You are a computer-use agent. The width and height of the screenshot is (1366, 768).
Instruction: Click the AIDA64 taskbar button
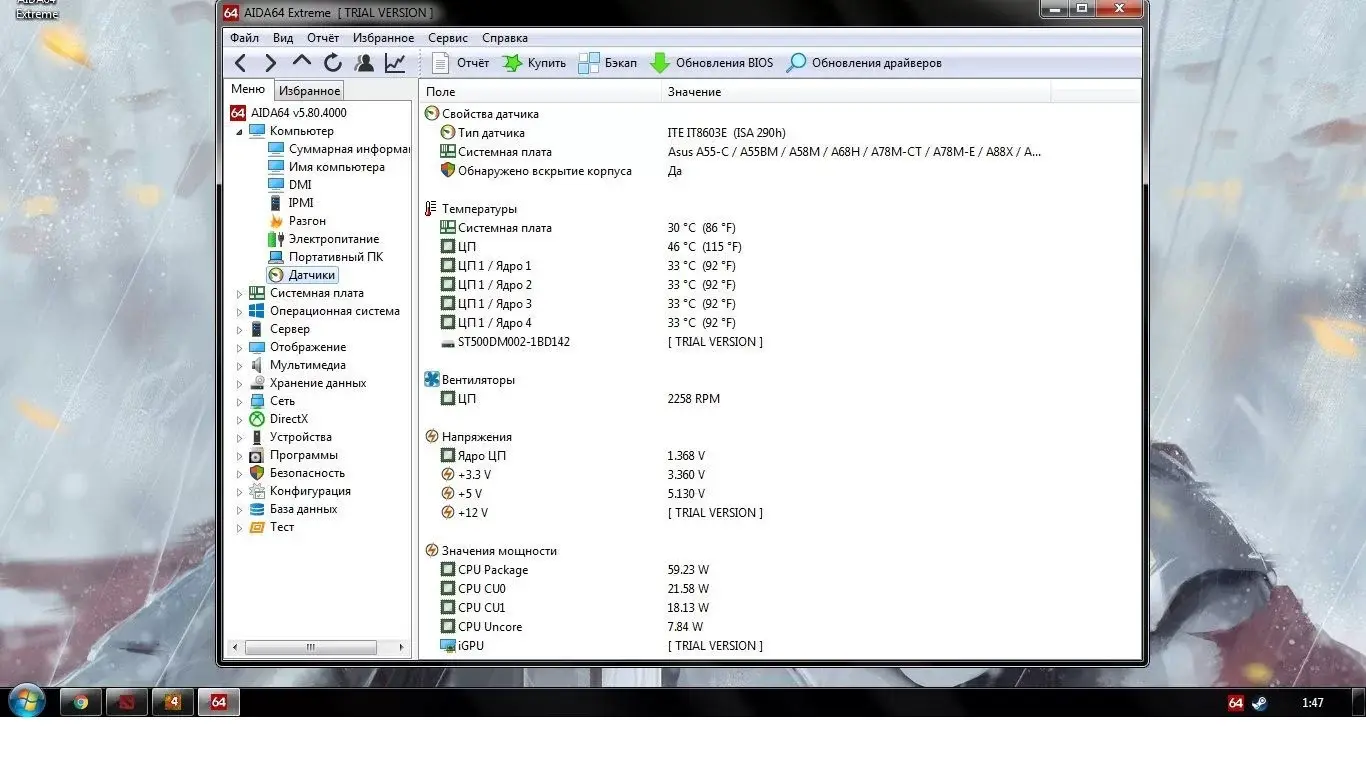(x=219, y=702)
